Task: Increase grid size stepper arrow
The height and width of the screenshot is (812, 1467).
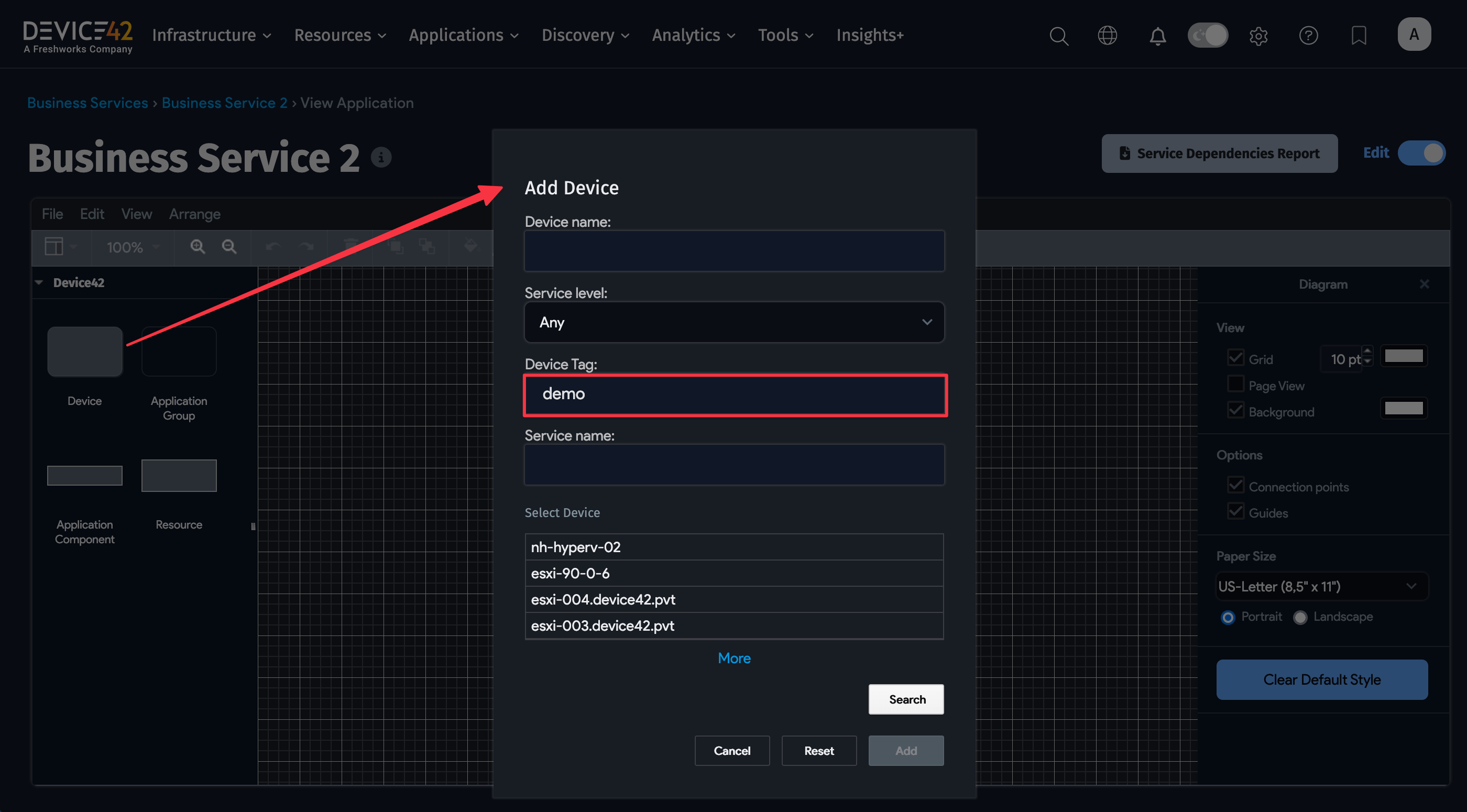Action: [x=1367, y=351]
